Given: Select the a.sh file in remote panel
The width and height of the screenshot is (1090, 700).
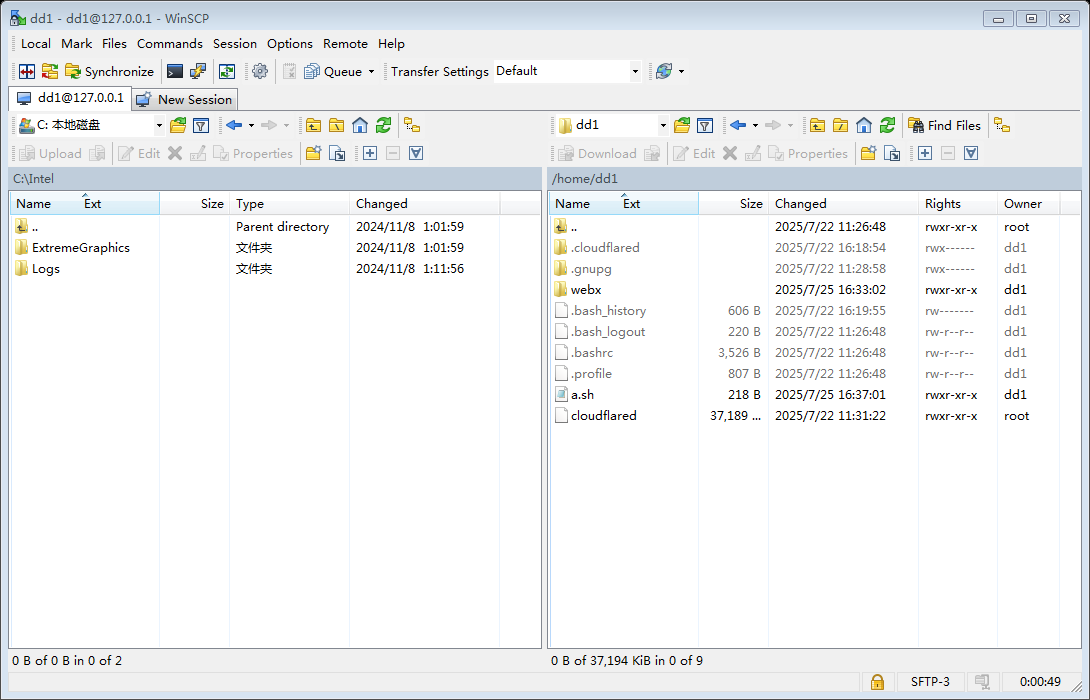Looking at the screenshot, I should pyautogui.click(x=582, y=394).
